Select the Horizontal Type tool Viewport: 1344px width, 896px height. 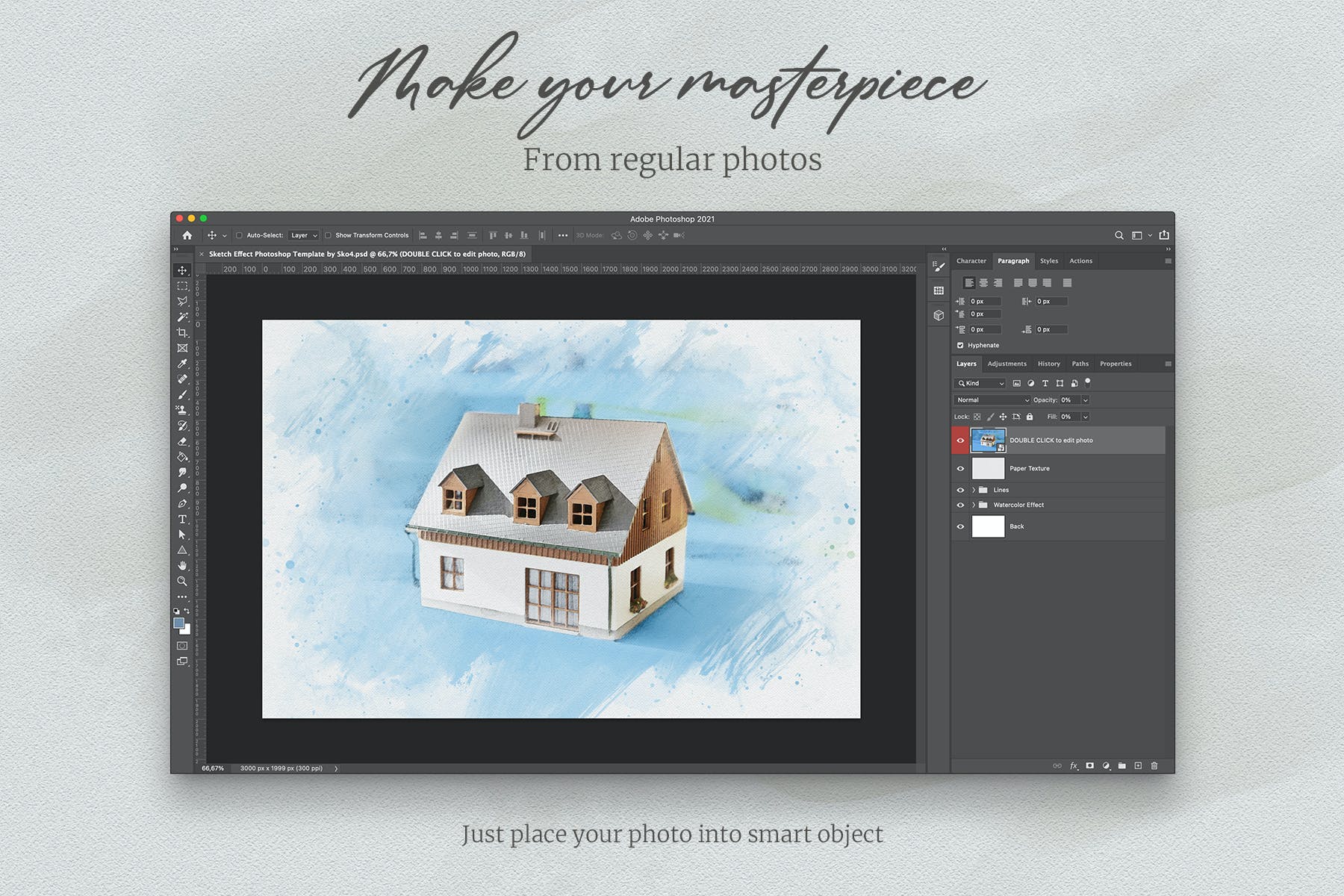[x=182, y=519]
